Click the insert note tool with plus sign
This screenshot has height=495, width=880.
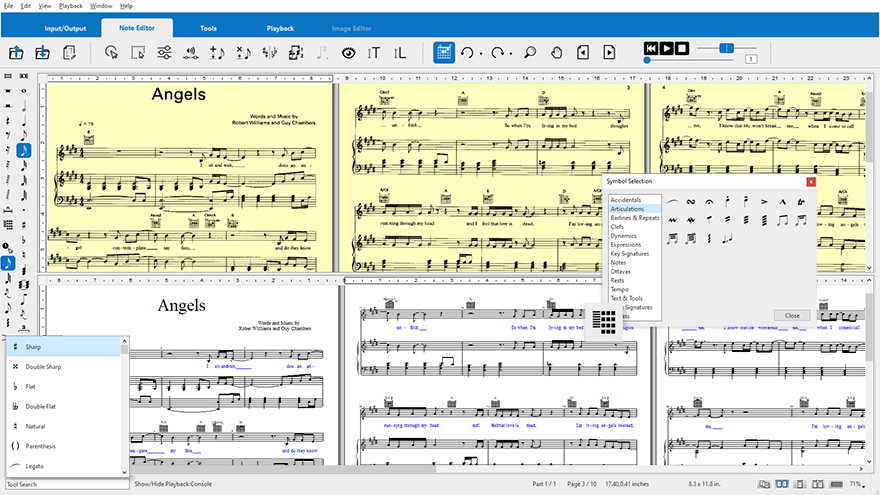(217, 53)
